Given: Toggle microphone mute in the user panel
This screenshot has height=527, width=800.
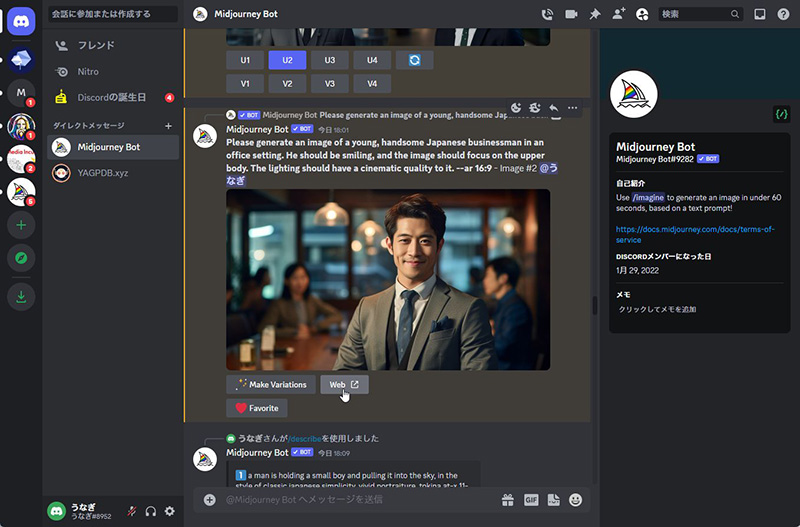Looking at the screenshot, I should (132, 511).
